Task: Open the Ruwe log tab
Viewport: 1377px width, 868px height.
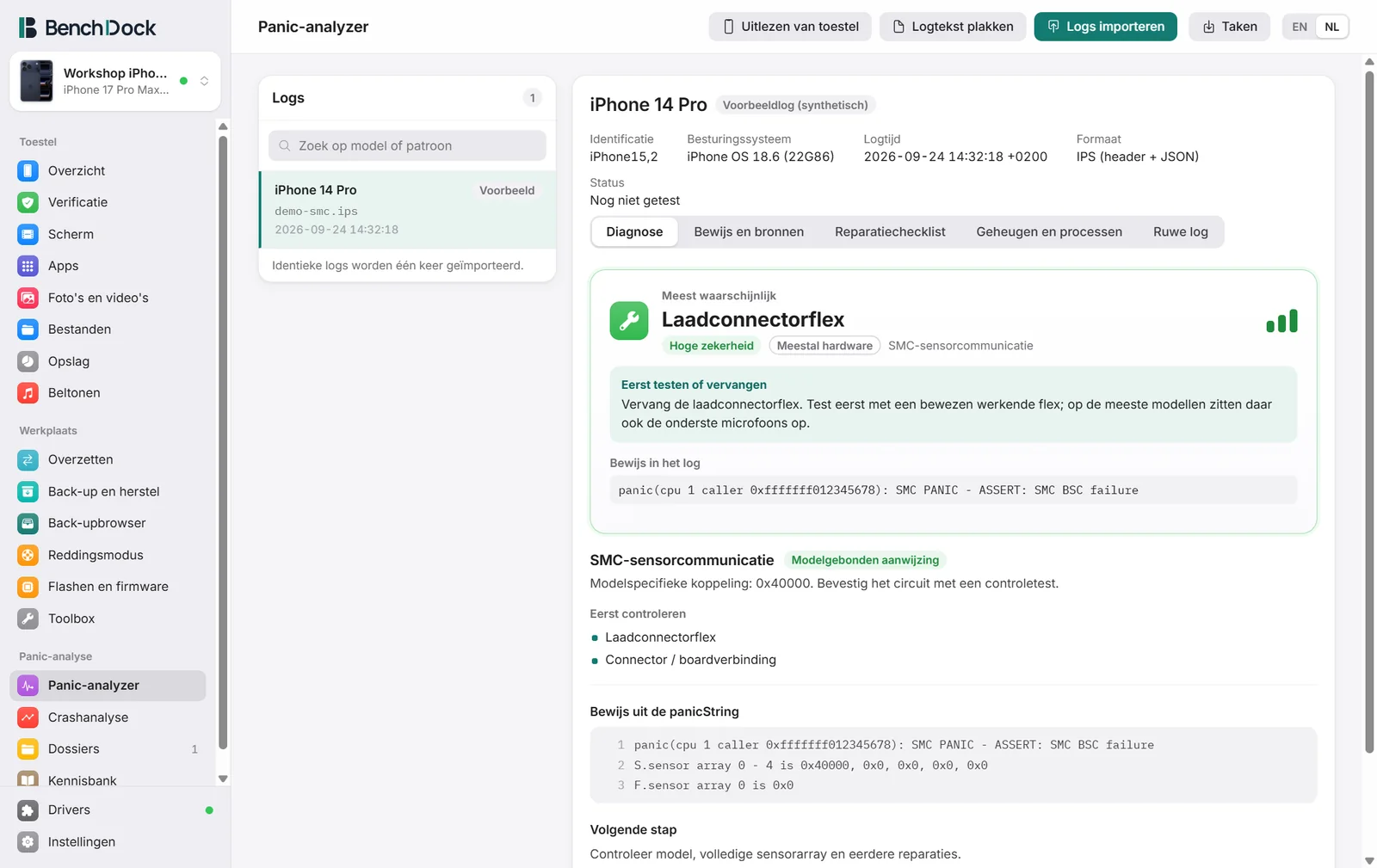Action: tap(1180, 231)
